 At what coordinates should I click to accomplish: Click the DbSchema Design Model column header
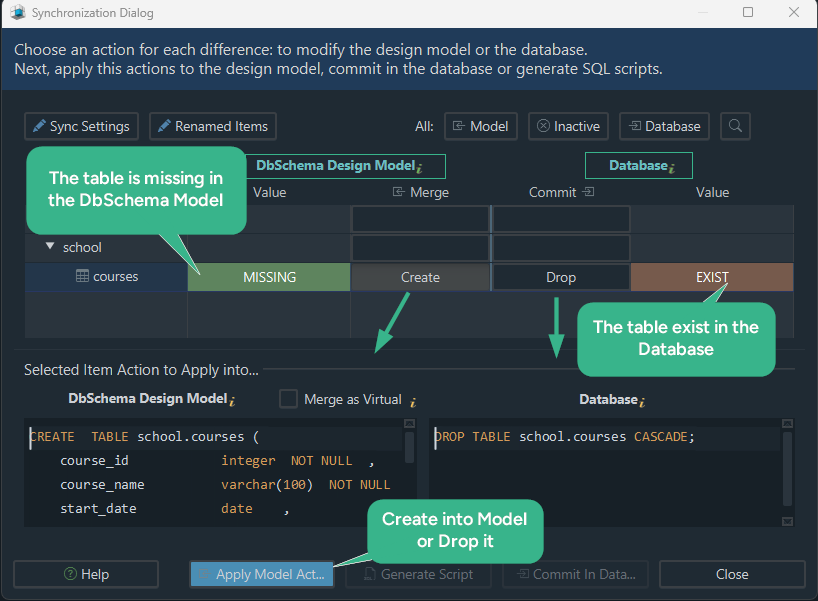click(345, 166)
